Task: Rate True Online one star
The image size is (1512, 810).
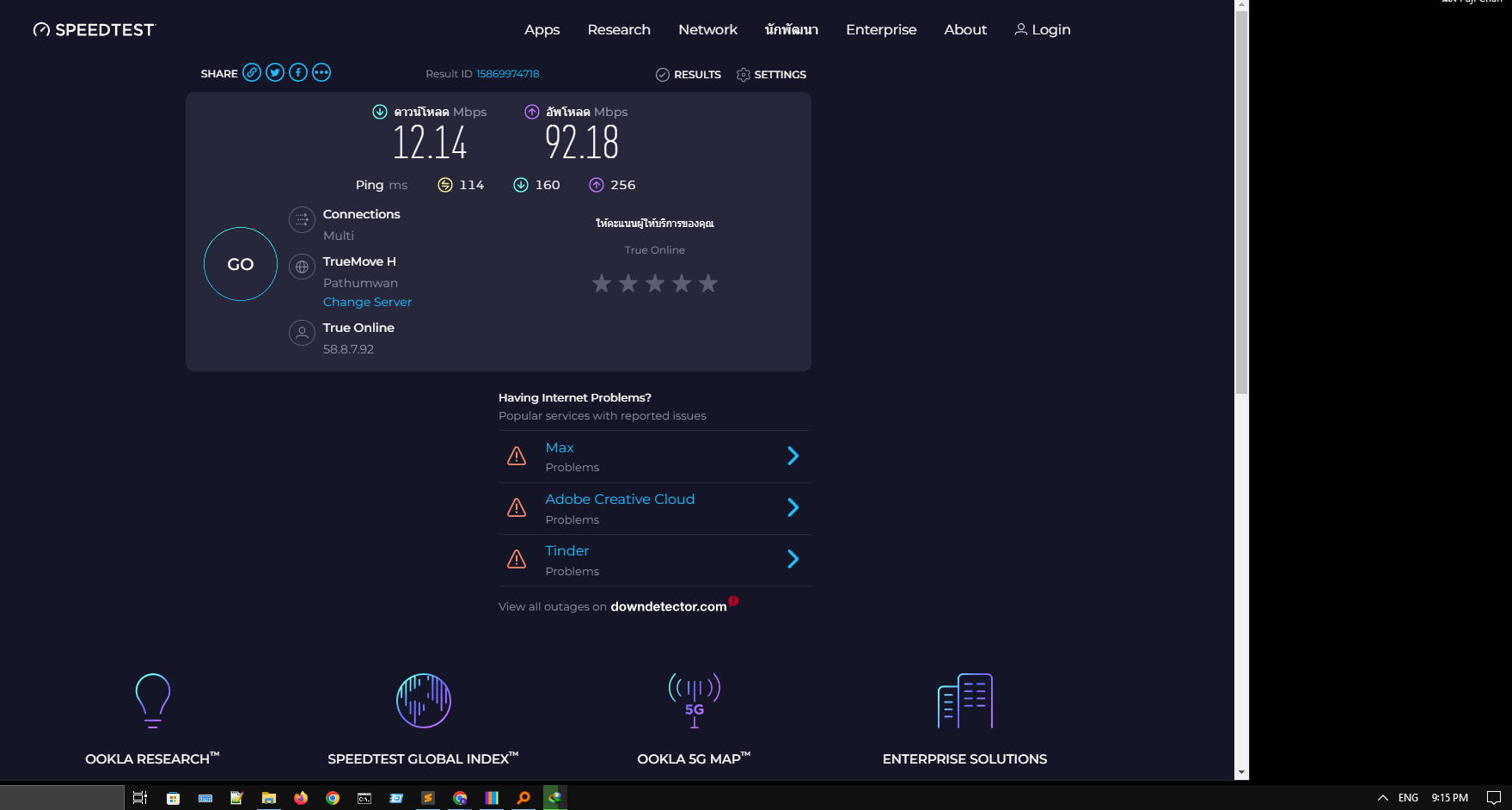Action: [x=602, y=283]
